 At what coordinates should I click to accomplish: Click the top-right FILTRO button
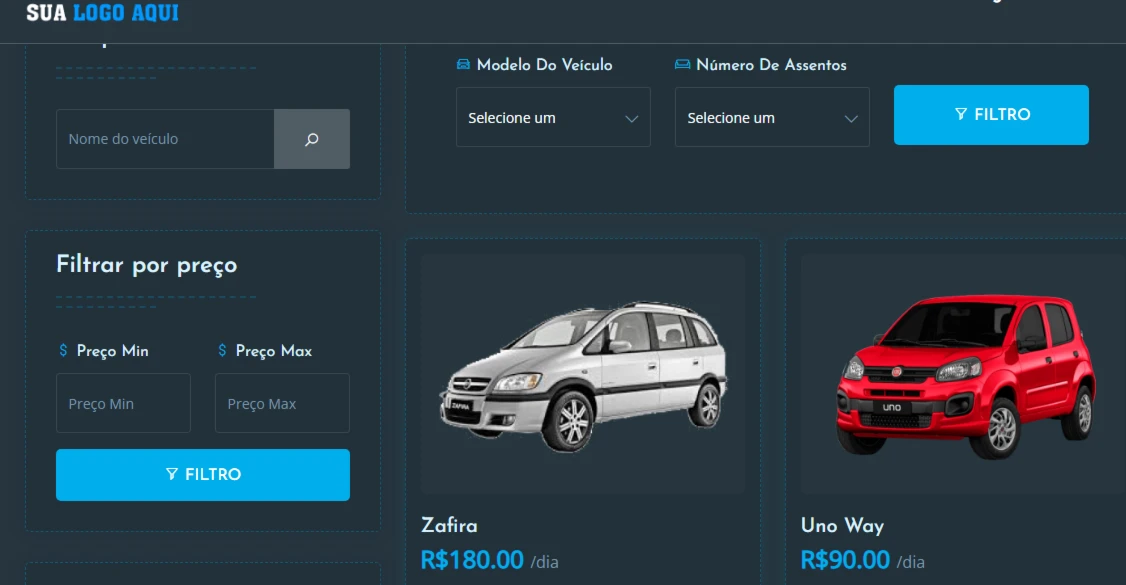[x=991, y=115]
